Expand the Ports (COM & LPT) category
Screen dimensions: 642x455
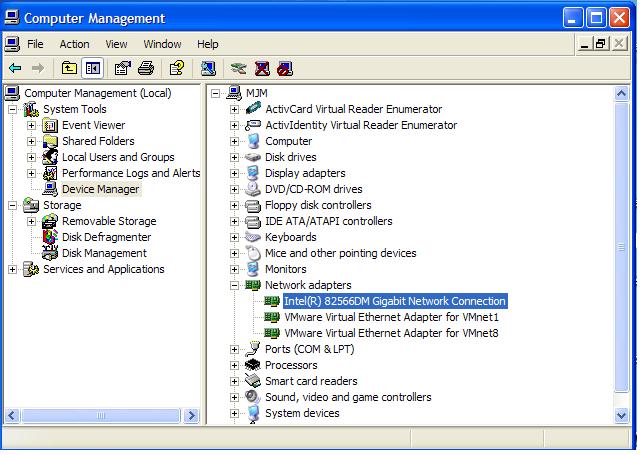[234, 349]
